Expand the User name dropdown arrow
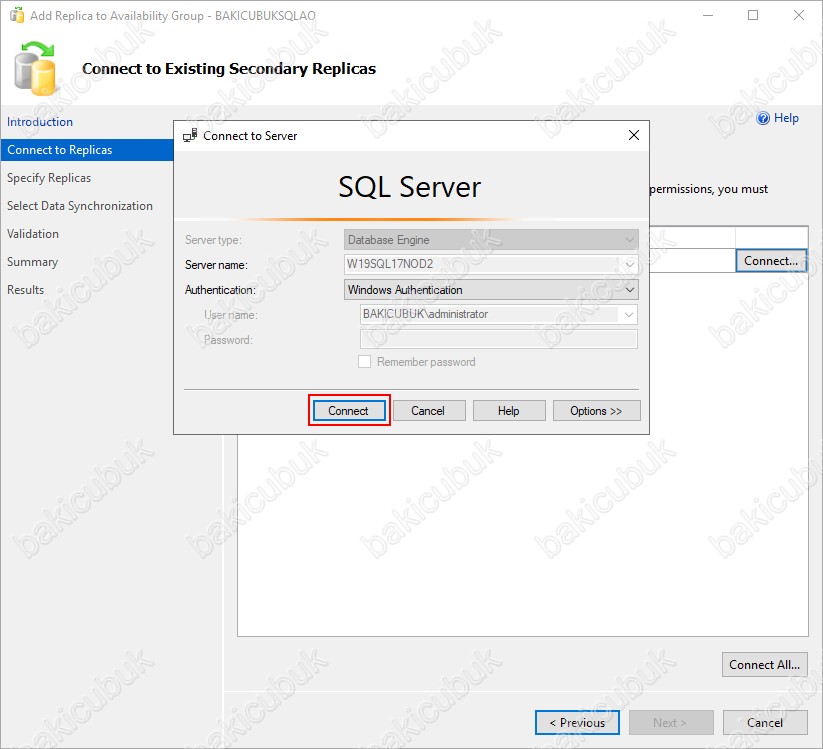This screenshot has height=749, width=823. [629, 315]
